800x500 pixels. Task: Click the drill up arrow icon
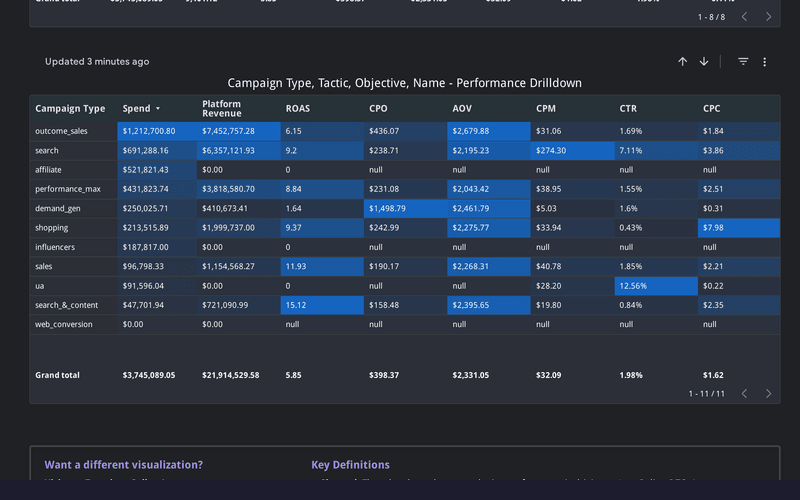pos(682,62)
